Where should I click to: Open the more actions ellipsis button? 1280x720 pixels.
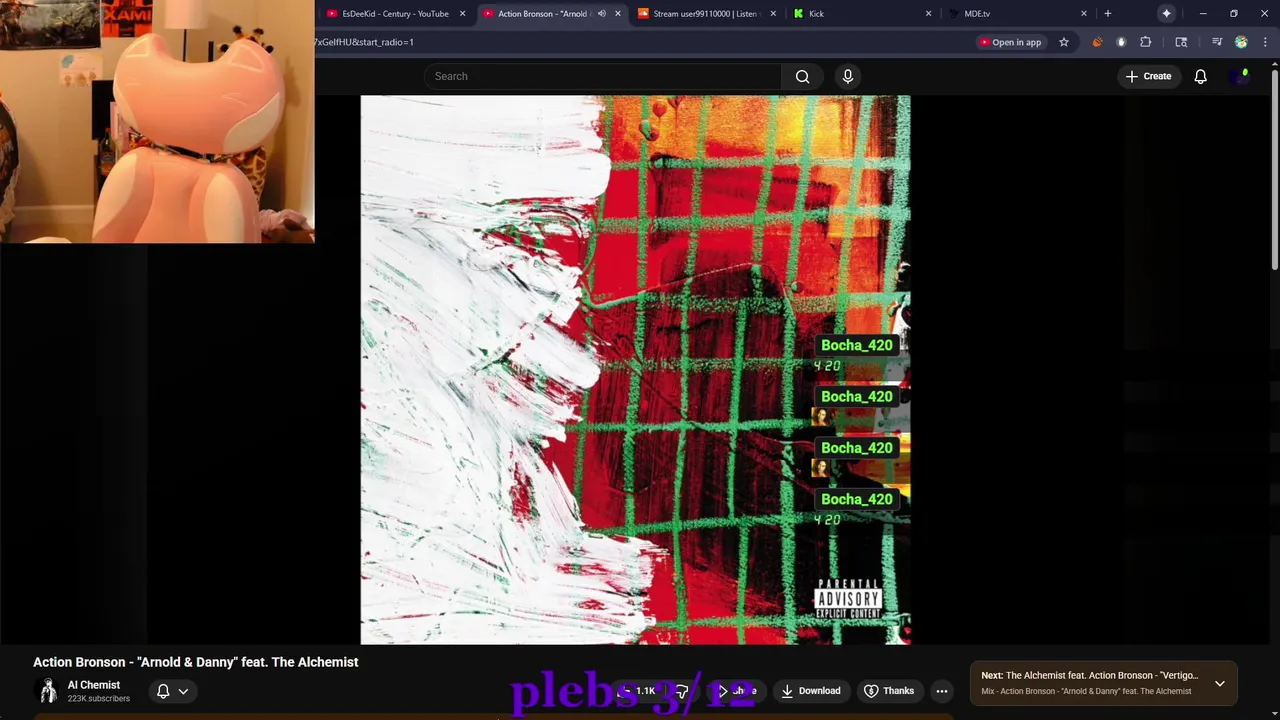pyautogui.click(x=941, y=691)
